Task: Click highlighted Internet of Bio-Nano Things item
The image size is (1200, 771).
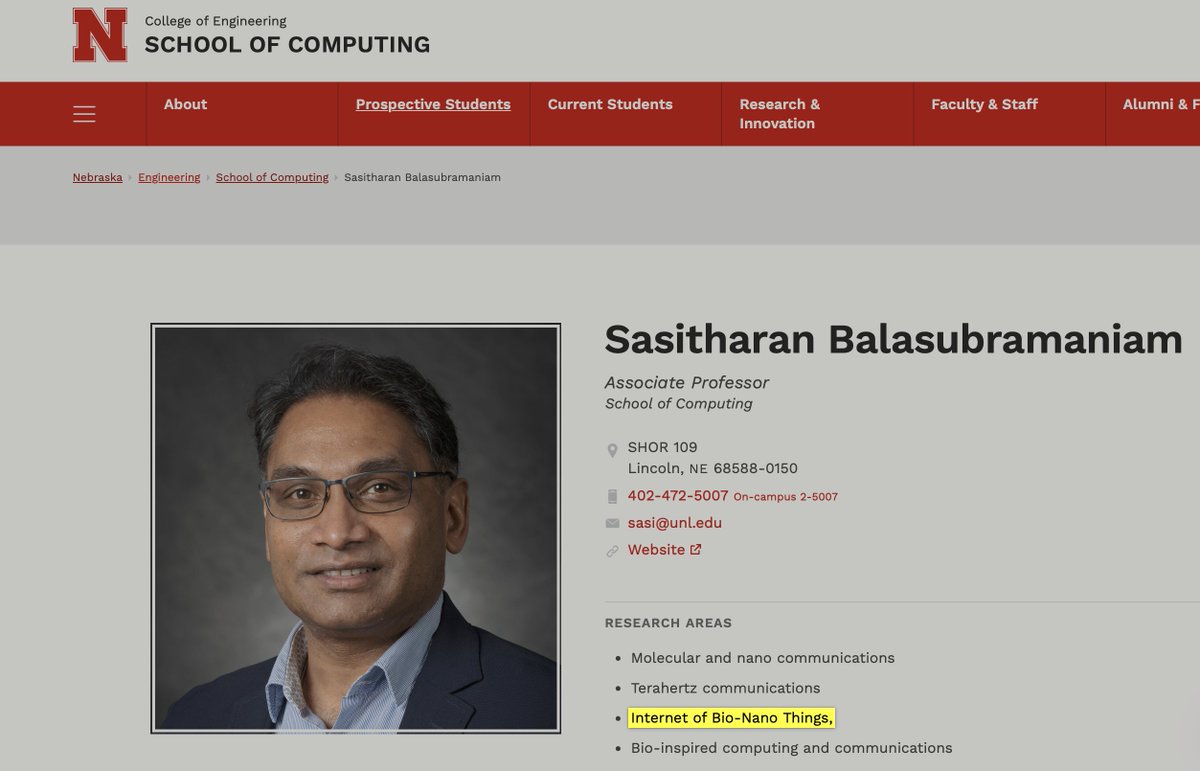Action: coord(732,718)
